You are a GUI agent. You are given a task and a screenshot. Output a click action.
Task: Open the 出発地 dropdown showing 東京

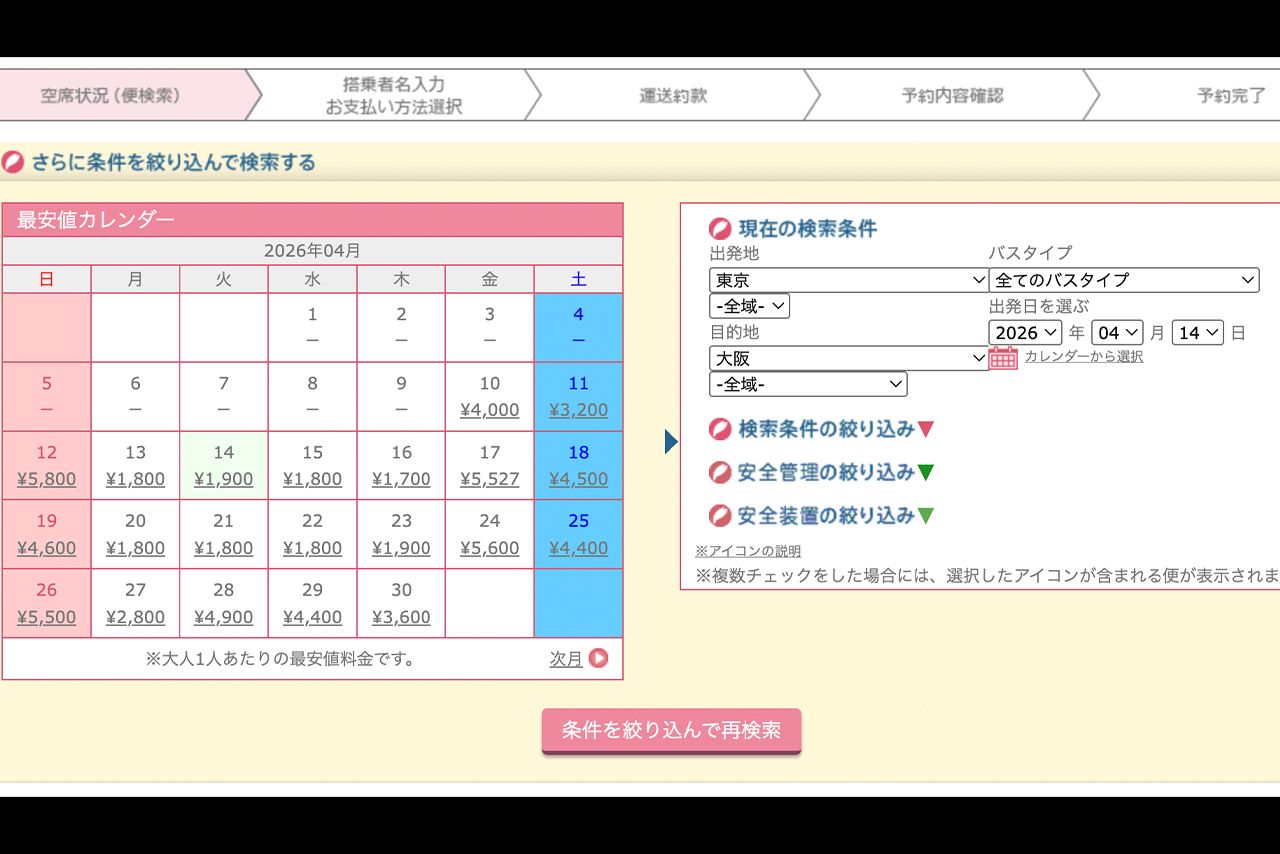[x=848, y=280]
